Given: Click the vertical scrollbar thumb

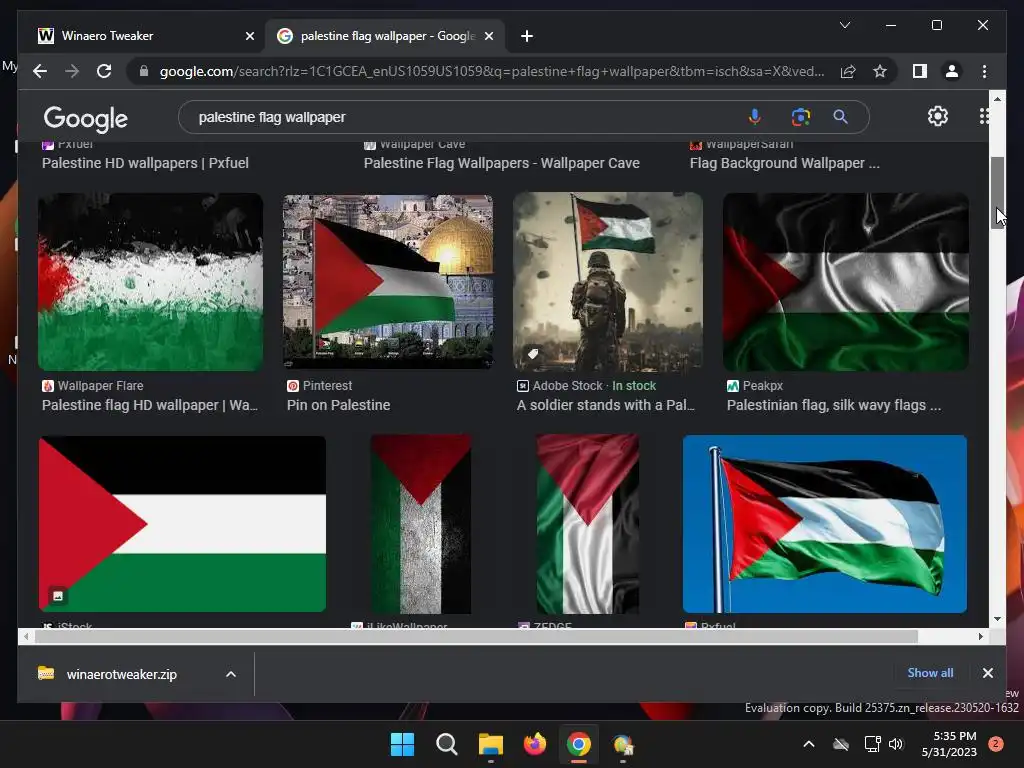Looking at the screenshot, I should click(x=997, y=193).
